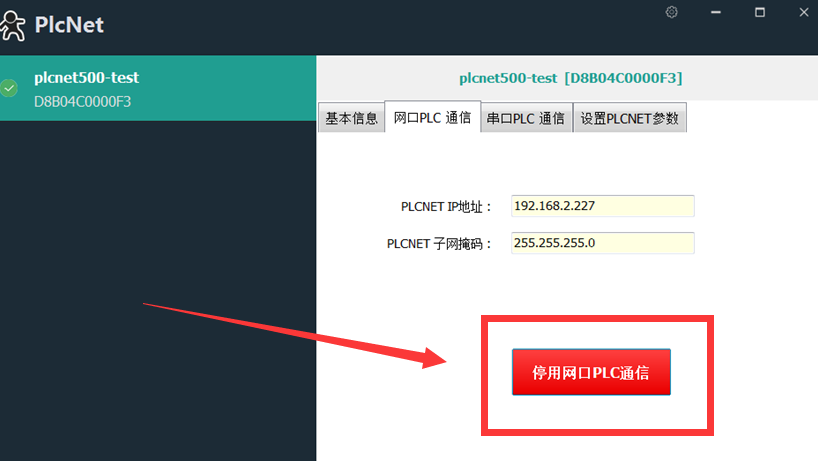Go to the 设置PLCNET参数 tab
This screenshot has width=818, height=461.
630,118
